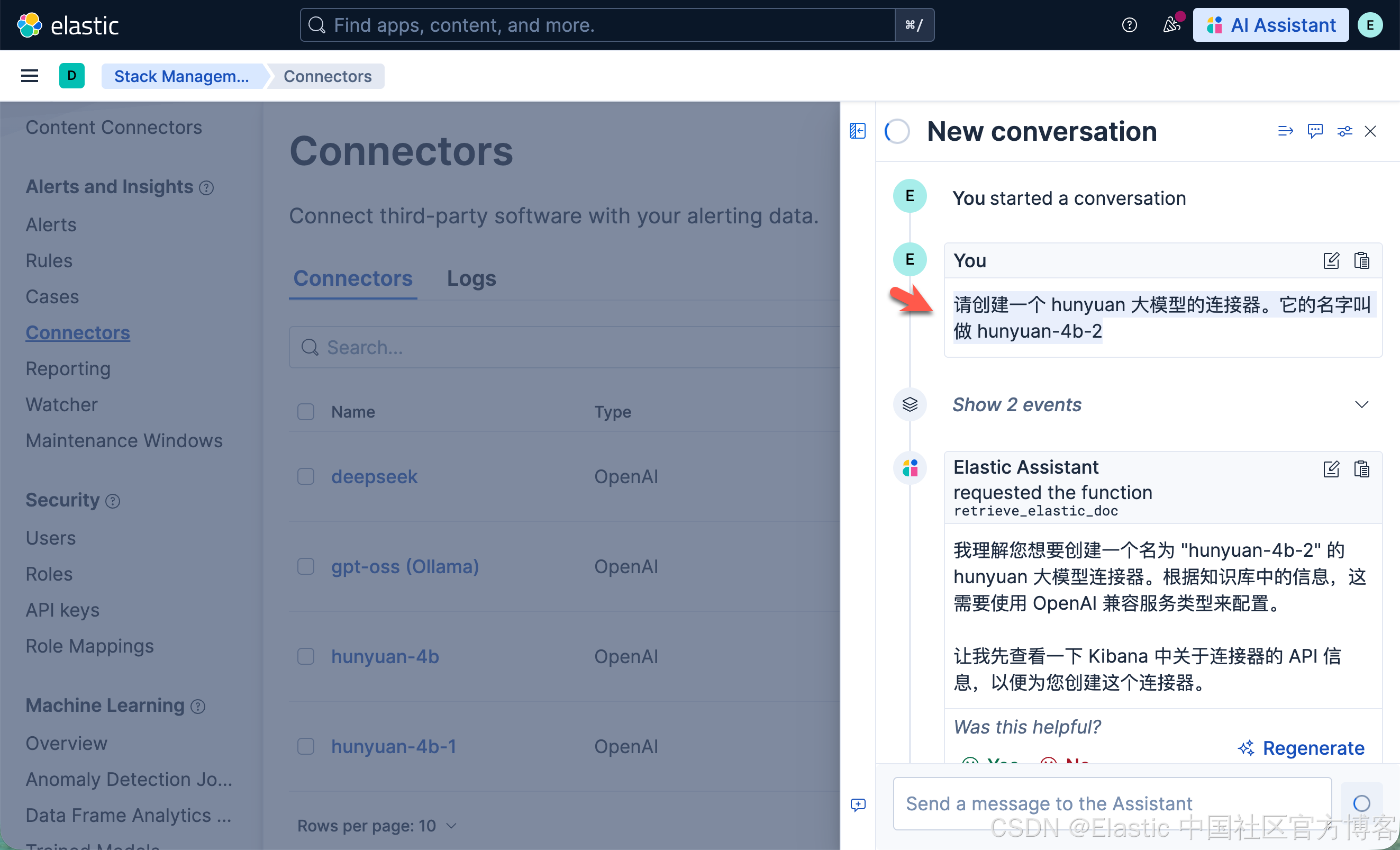Copy the Elastic Assistant message to clipboard
The height and width of the screenshot is (850, 1400).
click(1361, 469)
